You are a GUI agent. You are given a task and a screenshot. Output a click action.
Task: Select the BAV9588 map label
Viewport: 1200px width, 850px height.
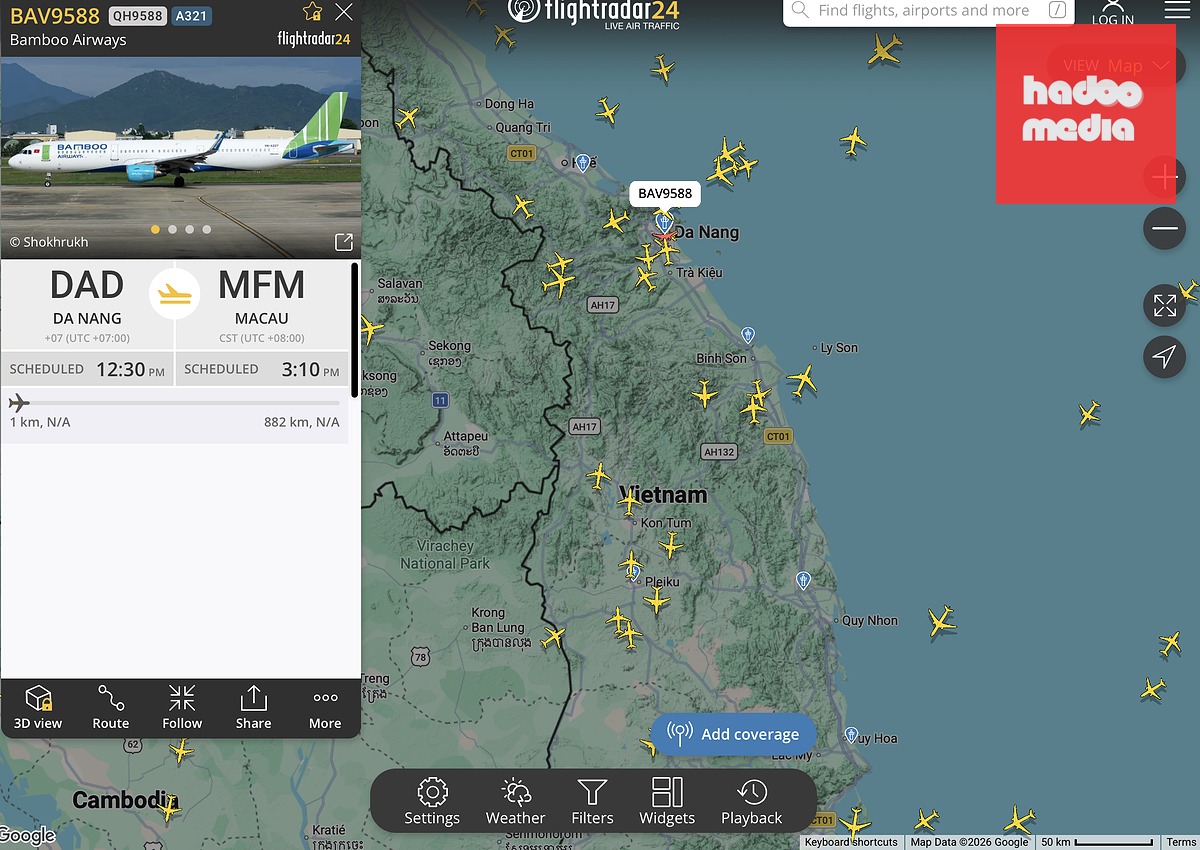click(665, 194)
